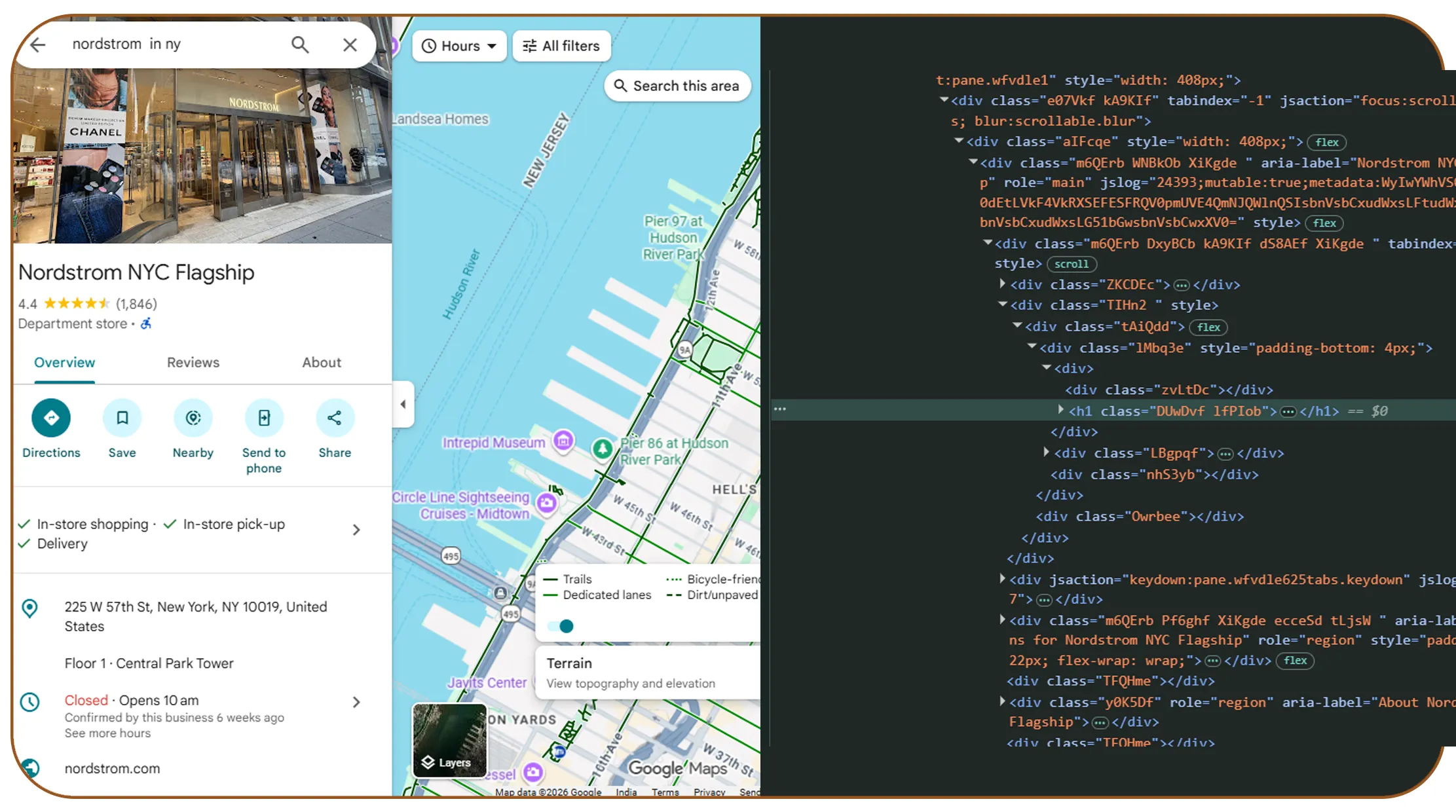Click the clock hours icon

point(29,702)
